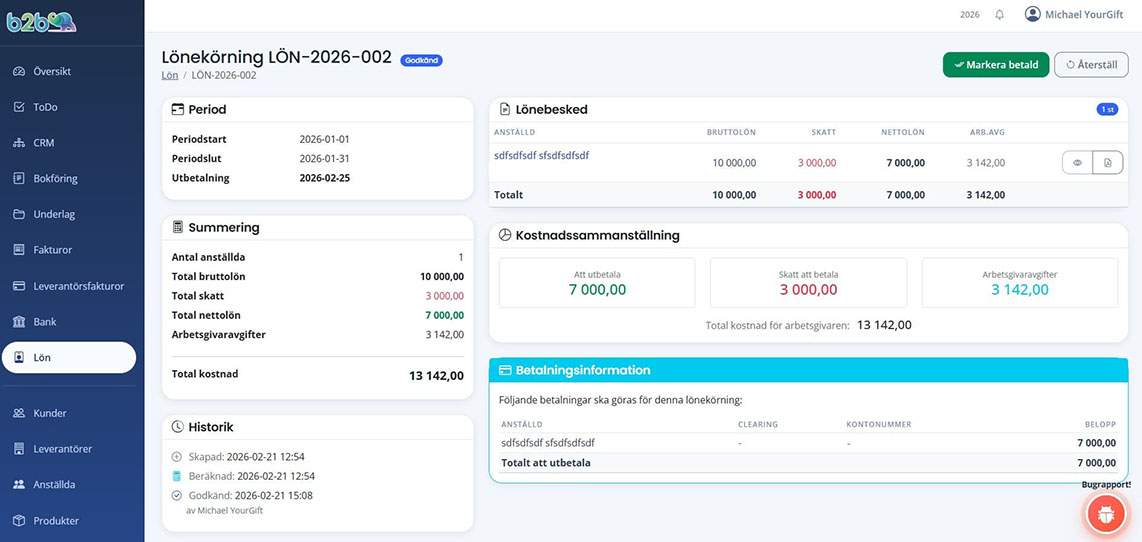Open Anställda in the sidebar
Viewport: 1142px width, 542px height.
tap(54, 485)
